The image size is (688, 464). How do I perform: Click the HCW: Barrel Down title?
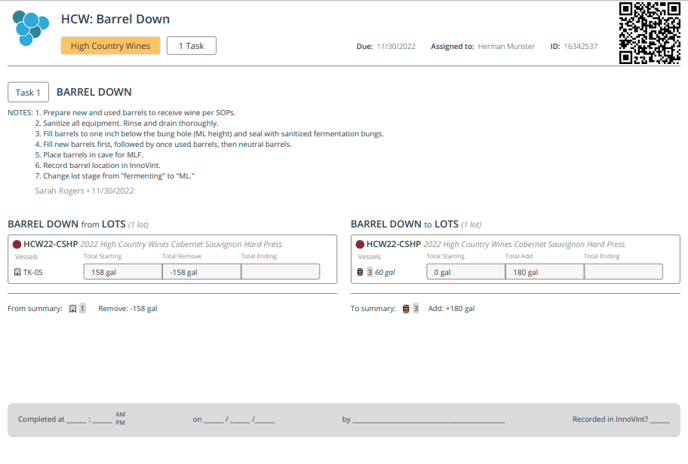coord(115,19)
